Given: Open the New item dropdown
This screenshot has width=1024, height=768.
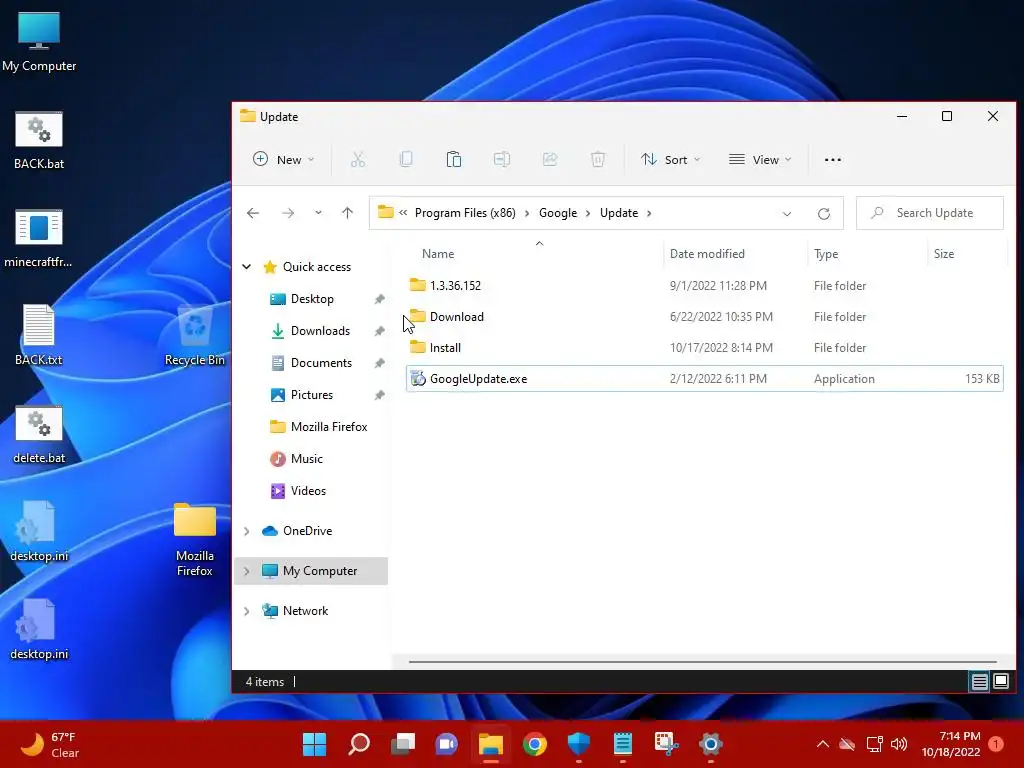Looking at the screenshot, I should click(284, 159).
